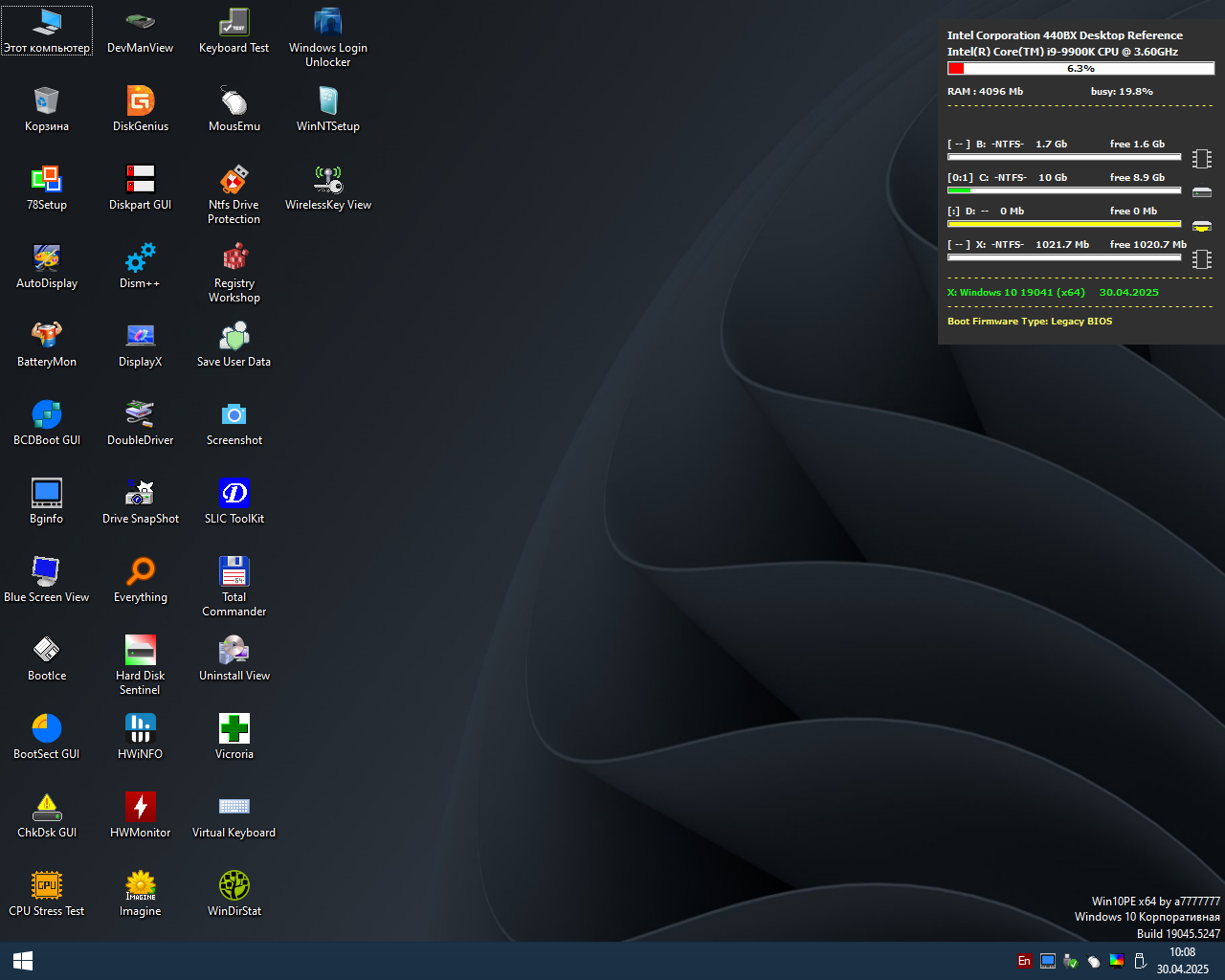Image resolution: width=1225 pixels, height=980 pixels.
Task: Launch SLIC ToolKit
Action: pos(234,501)
